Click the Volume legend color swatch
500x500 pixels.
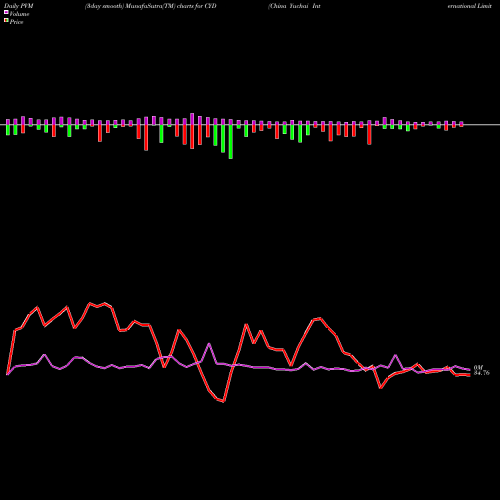tap(6, 12)
